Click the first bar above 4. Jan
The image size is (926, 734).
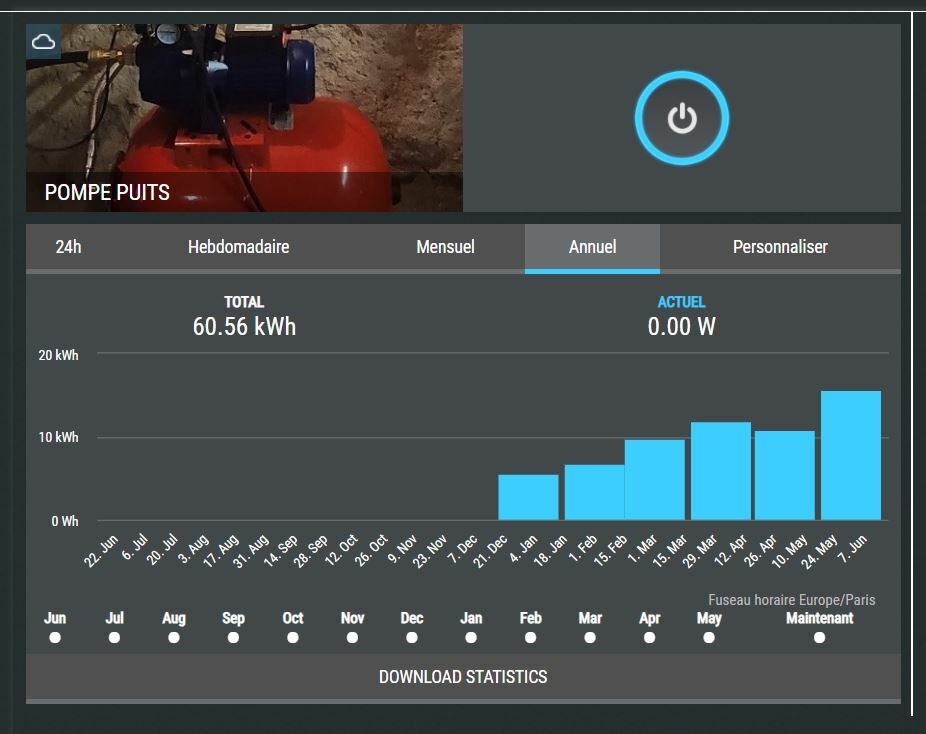click(529, 497)
